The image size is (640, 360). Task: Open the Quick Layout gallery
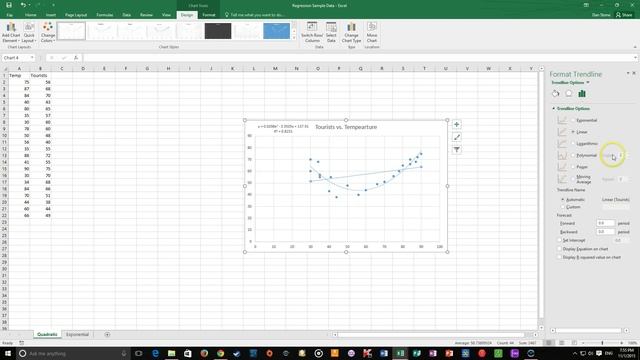(29, 32)
